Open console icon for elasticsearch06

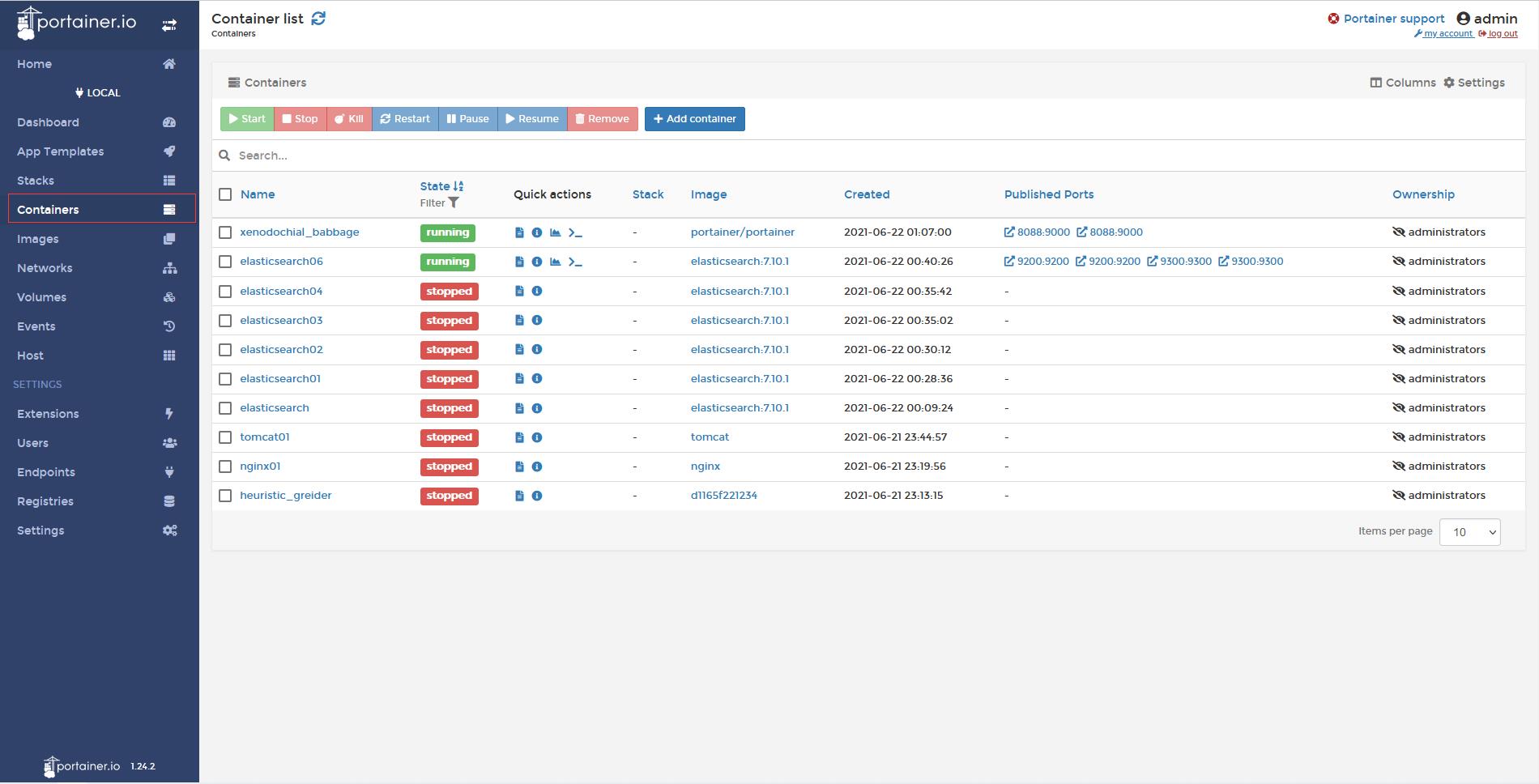575,262
